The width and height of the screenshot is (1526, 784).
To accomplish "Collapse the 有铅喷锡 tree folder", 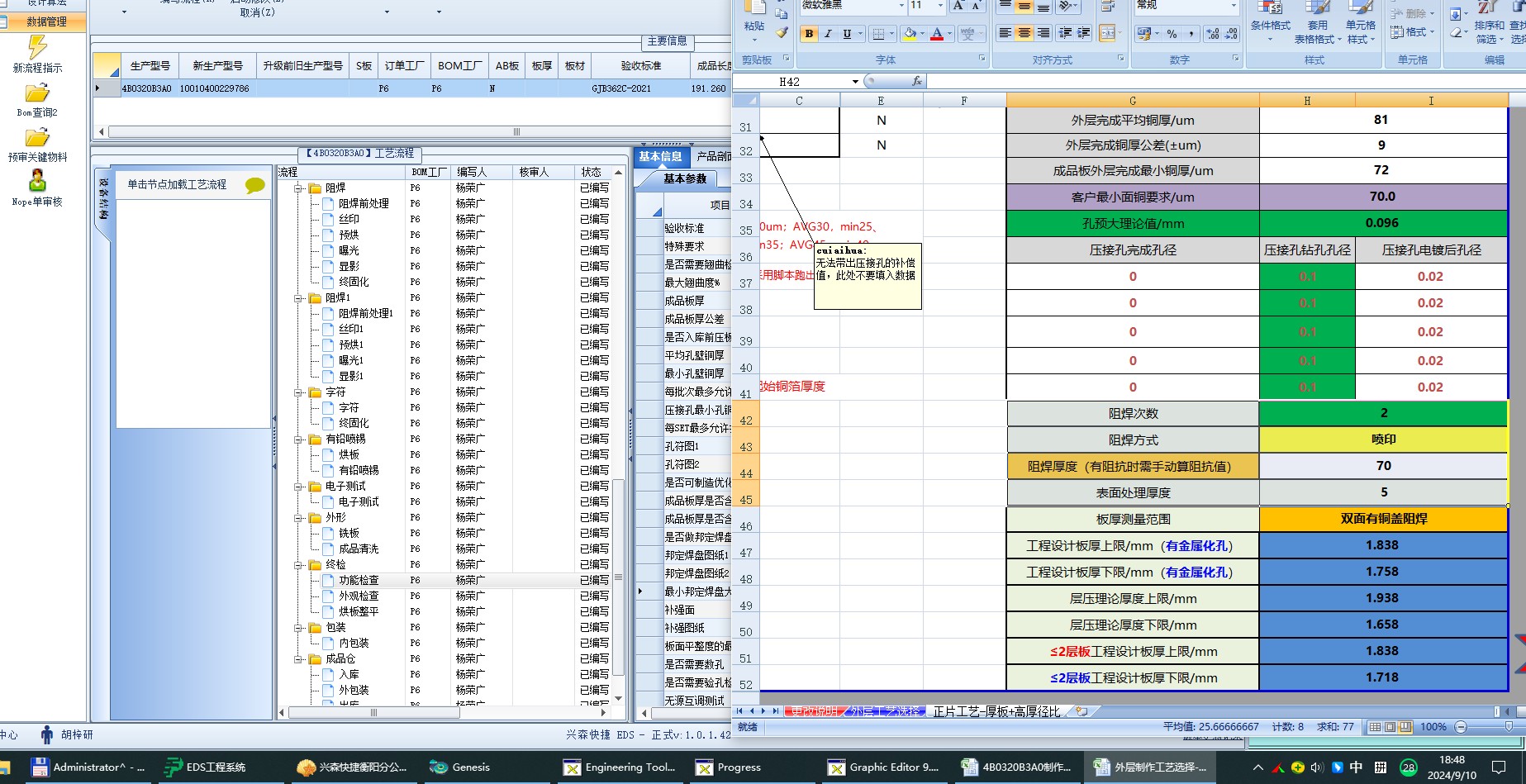I will 299,440.
